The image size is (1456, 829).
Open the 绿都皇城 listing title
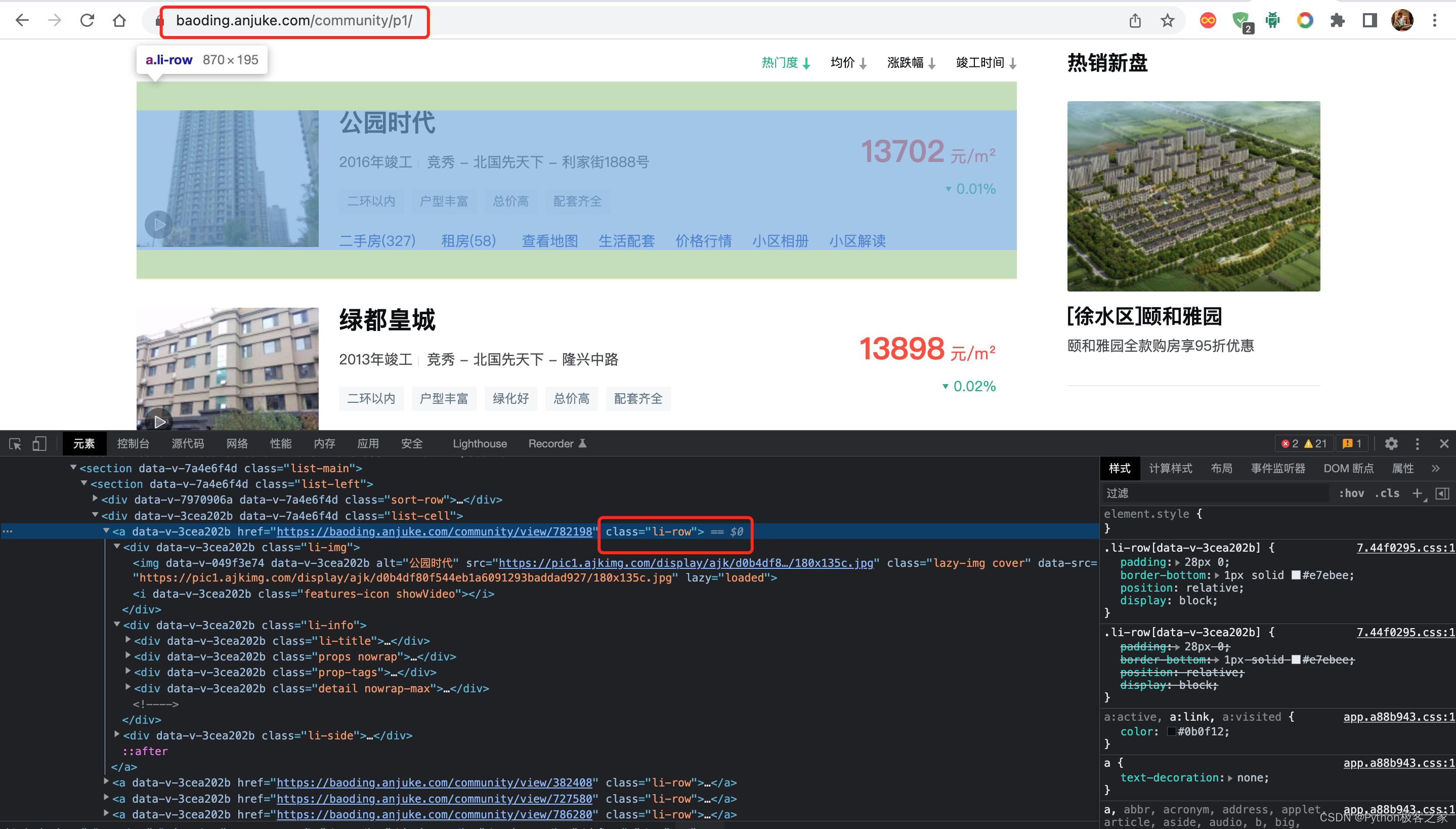click(387, 320)
